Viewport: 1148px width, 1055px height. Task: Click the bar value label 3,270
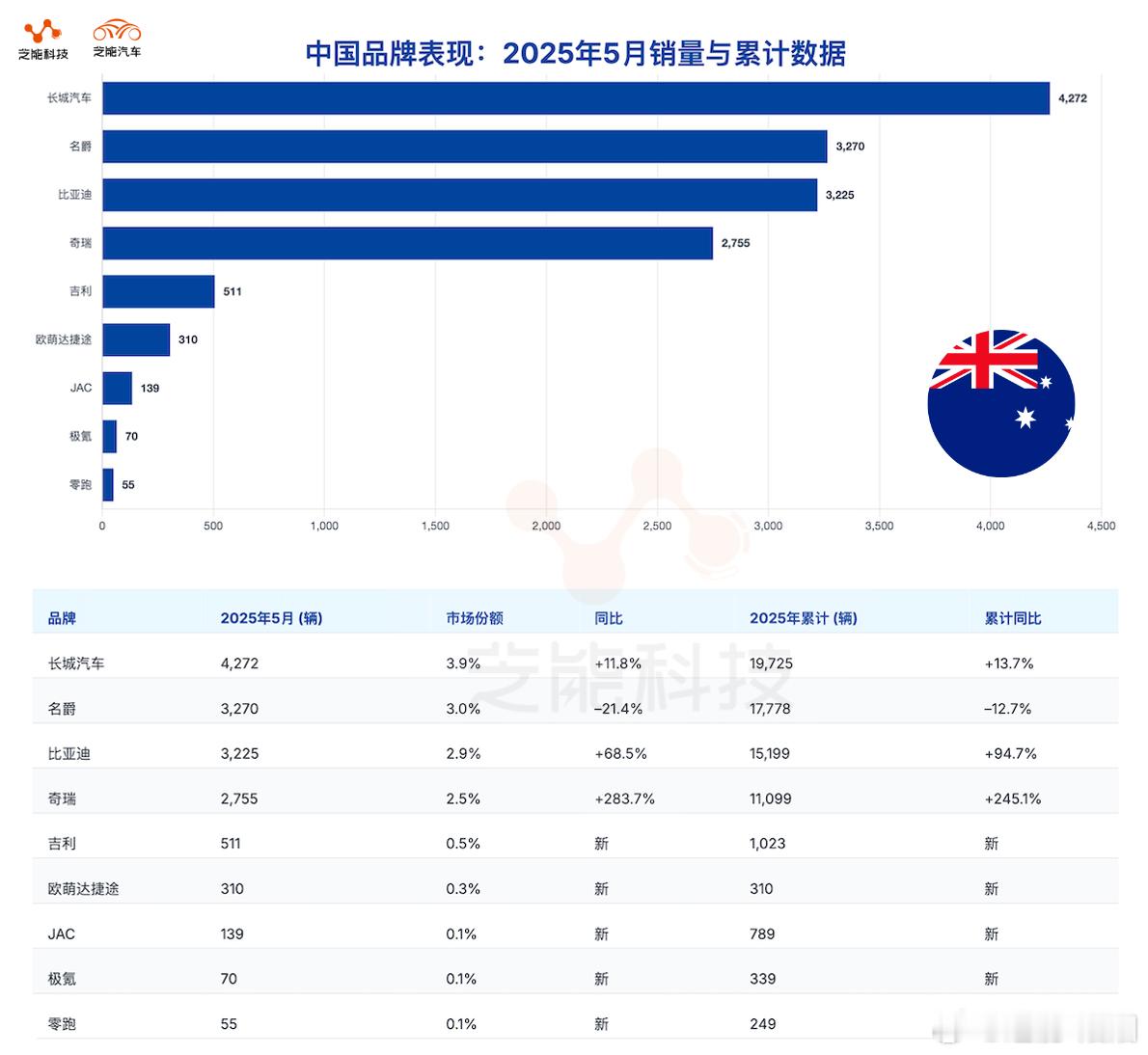tap(850, 147)
